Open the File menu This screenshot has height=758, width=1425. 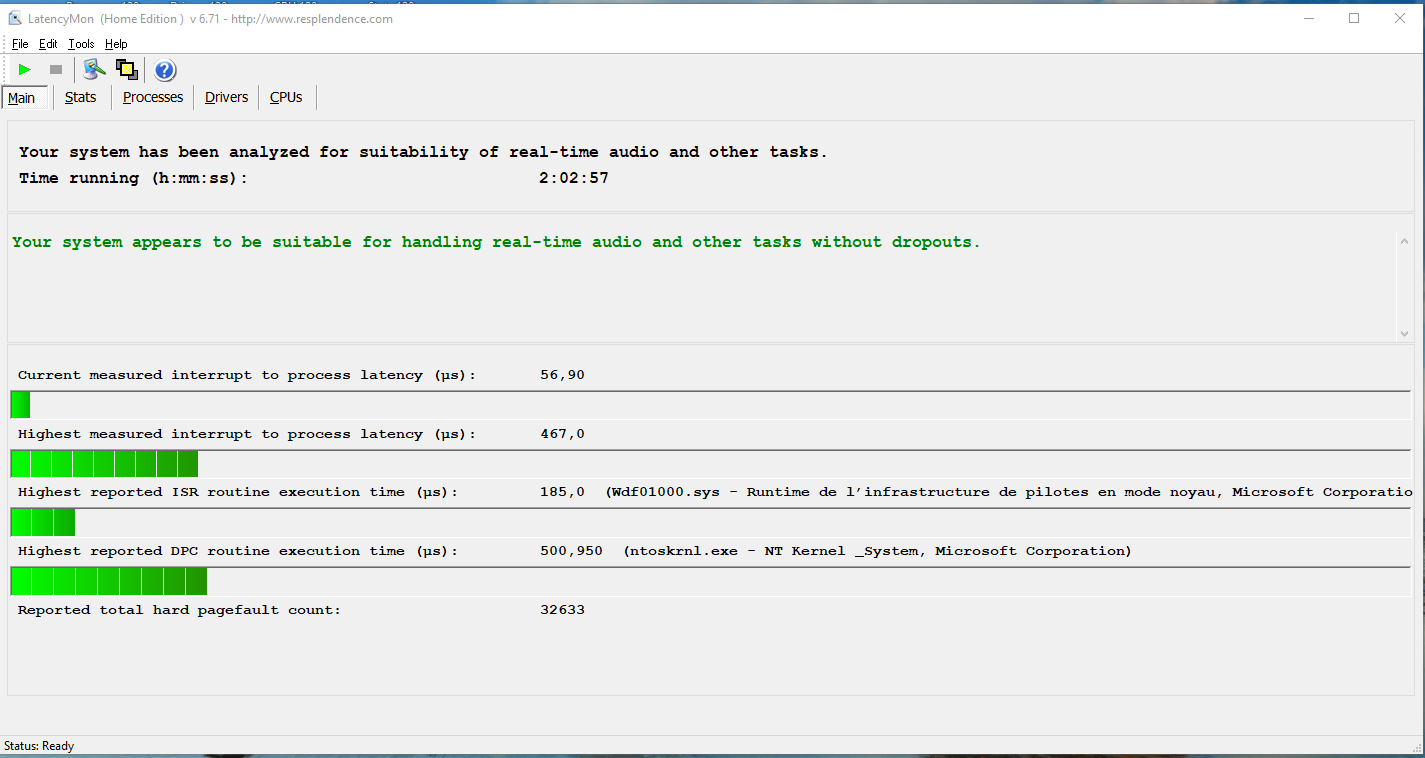pyautogui.click(x=20, y=44)
